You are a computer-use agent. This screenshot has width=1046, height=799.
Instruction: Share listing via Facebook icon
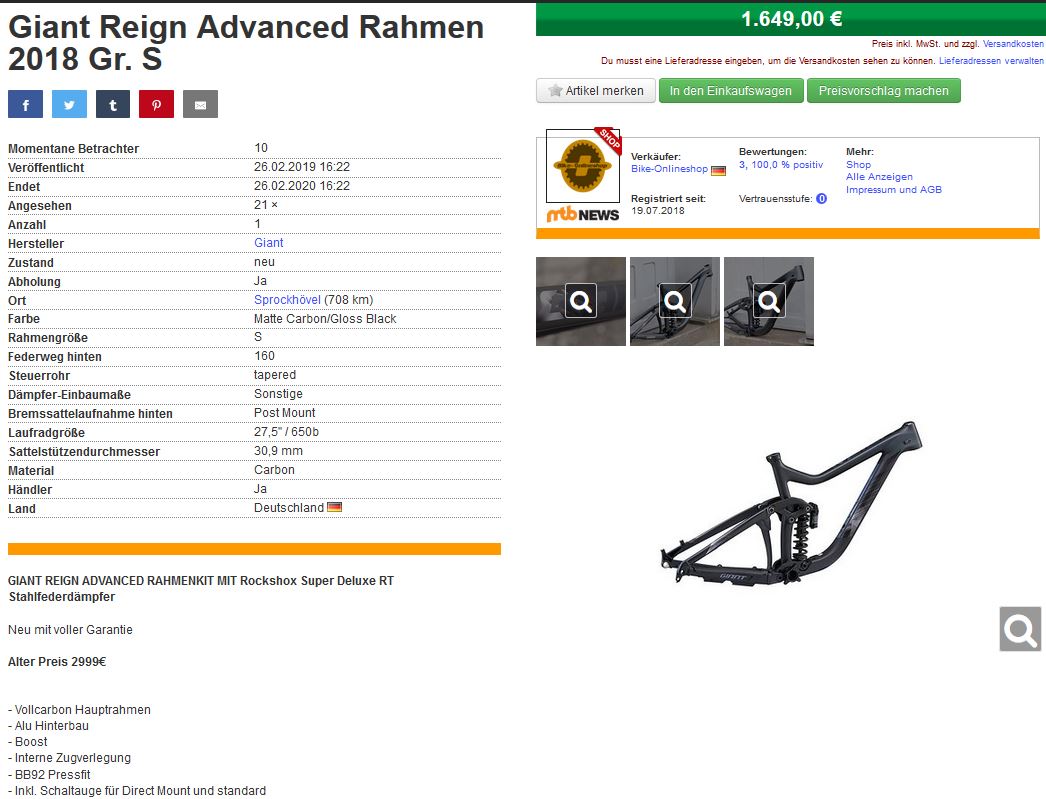(25, 104)
